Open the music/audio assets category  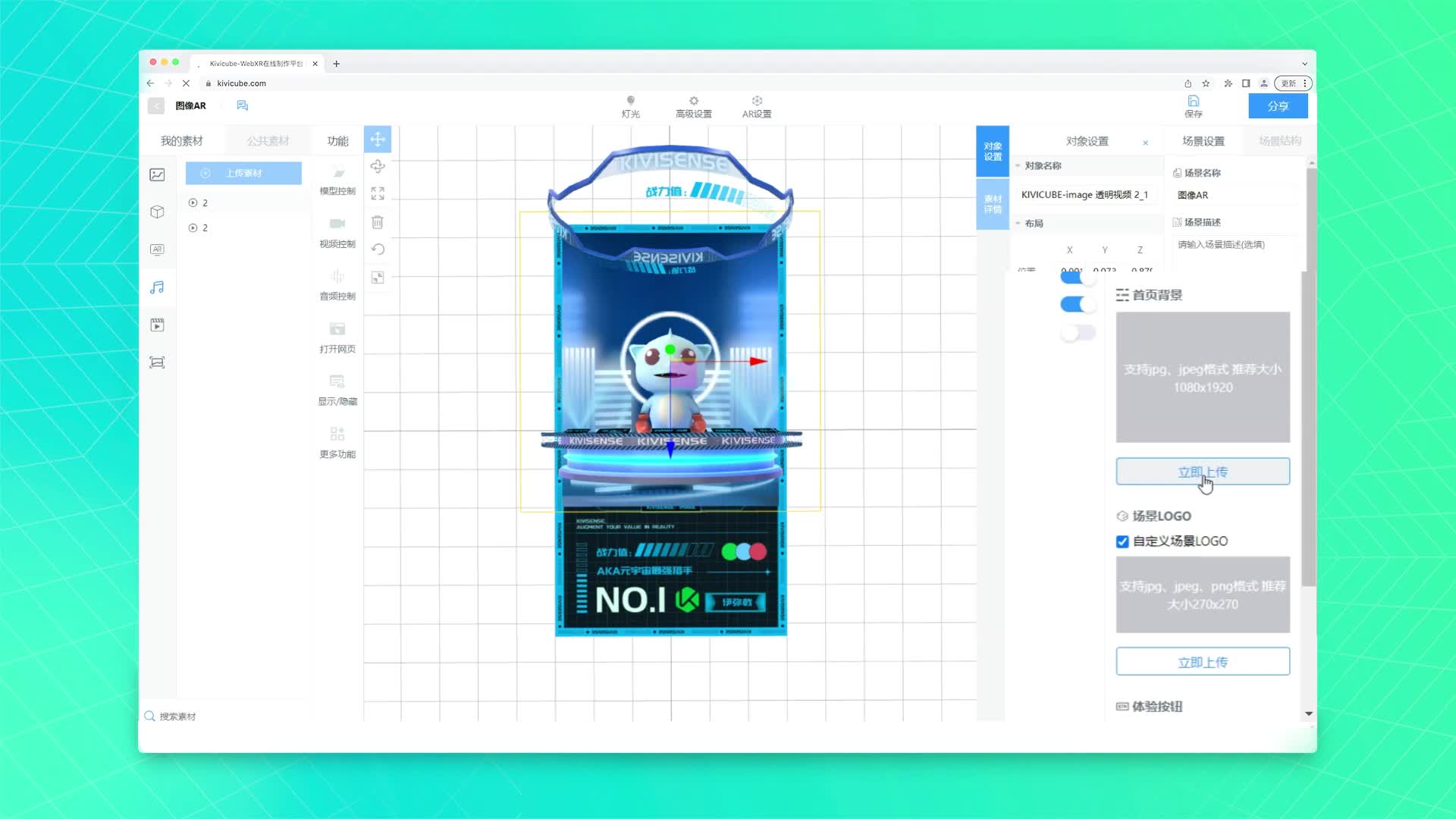157,287
